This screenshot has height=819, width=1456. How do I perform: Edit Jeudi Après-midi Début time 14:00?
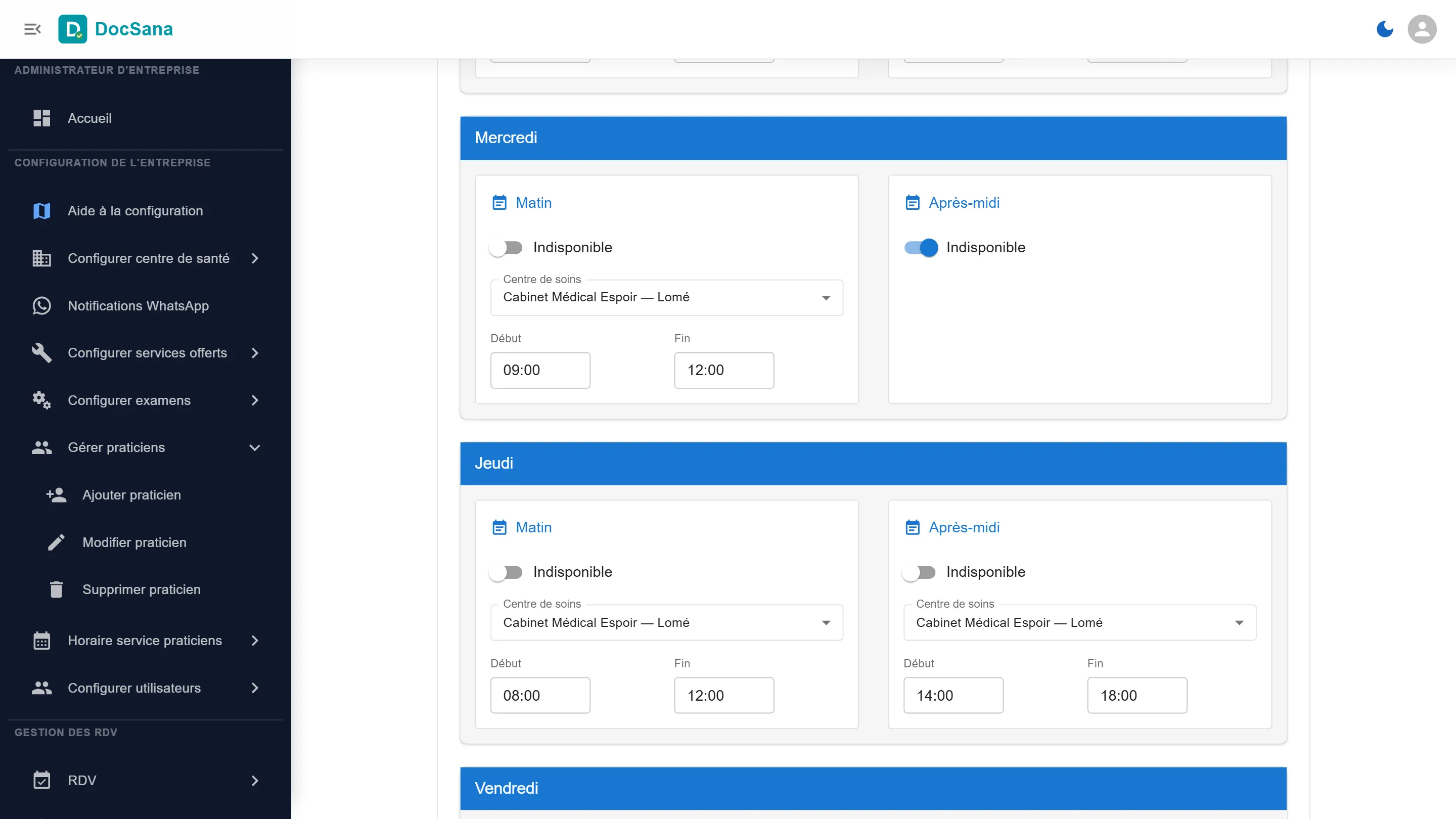953,695
